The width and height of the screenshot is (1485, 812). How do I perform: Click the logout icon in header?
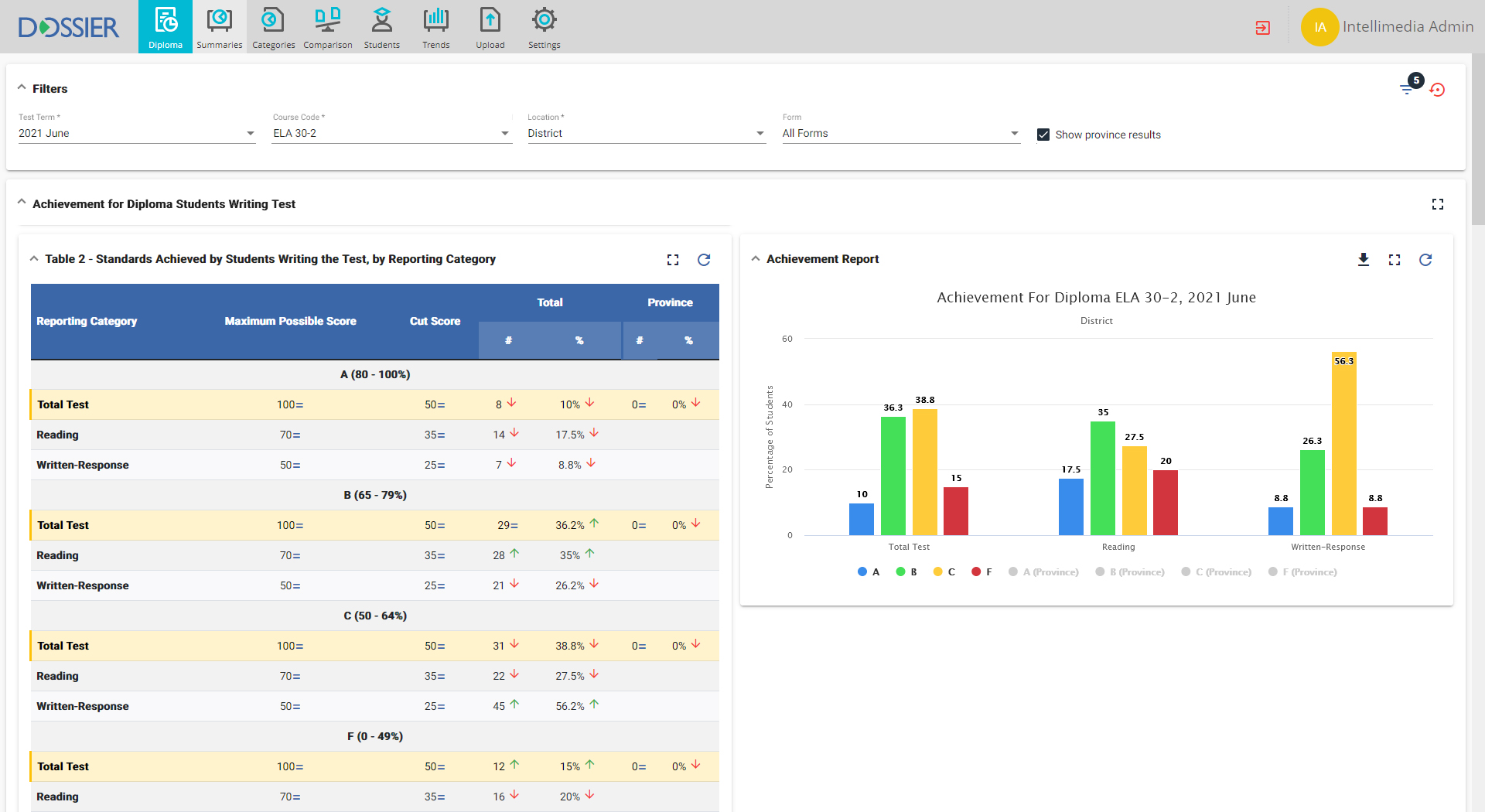point(1262,28)
